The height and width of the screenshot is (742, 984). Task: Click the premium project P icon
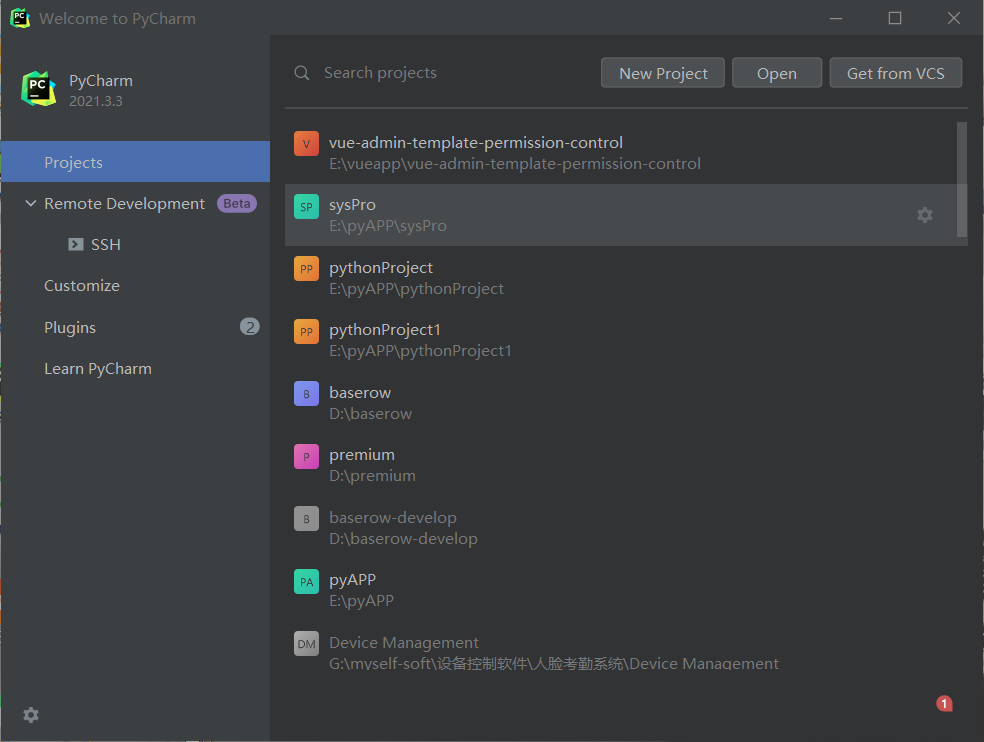[x=306, y=456]
